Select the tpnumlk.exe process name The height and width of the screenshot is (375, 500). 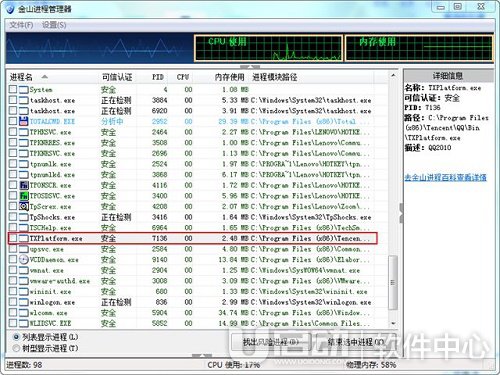click(50, 164)
